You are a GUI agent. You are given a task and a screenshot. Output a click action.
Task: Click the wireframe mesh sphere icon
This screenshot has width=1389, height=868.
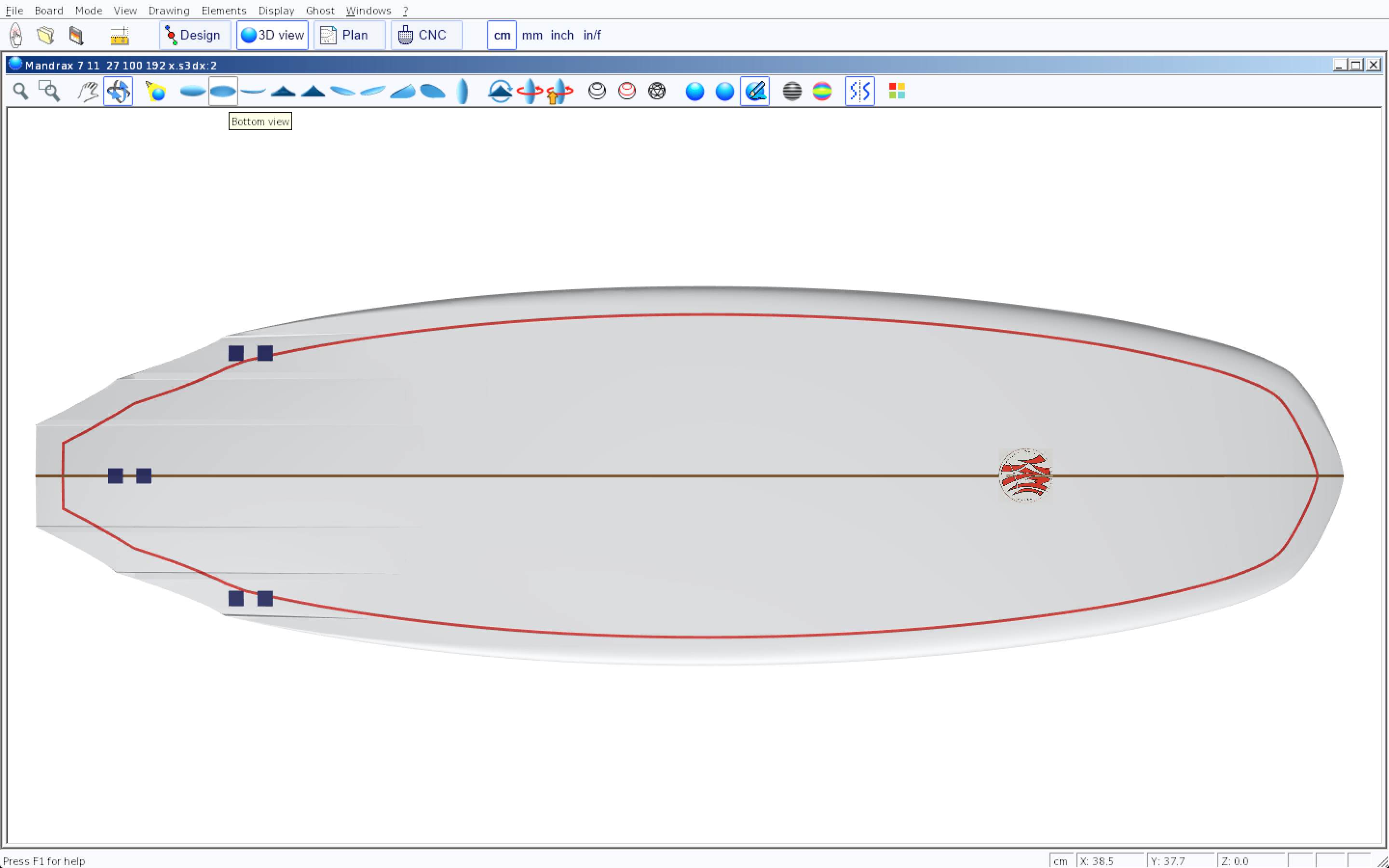(656, 91)
